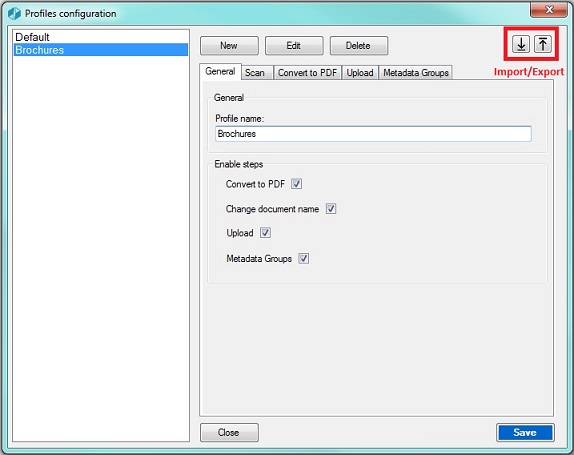Click the Close button at bottom

click(229, 432)
